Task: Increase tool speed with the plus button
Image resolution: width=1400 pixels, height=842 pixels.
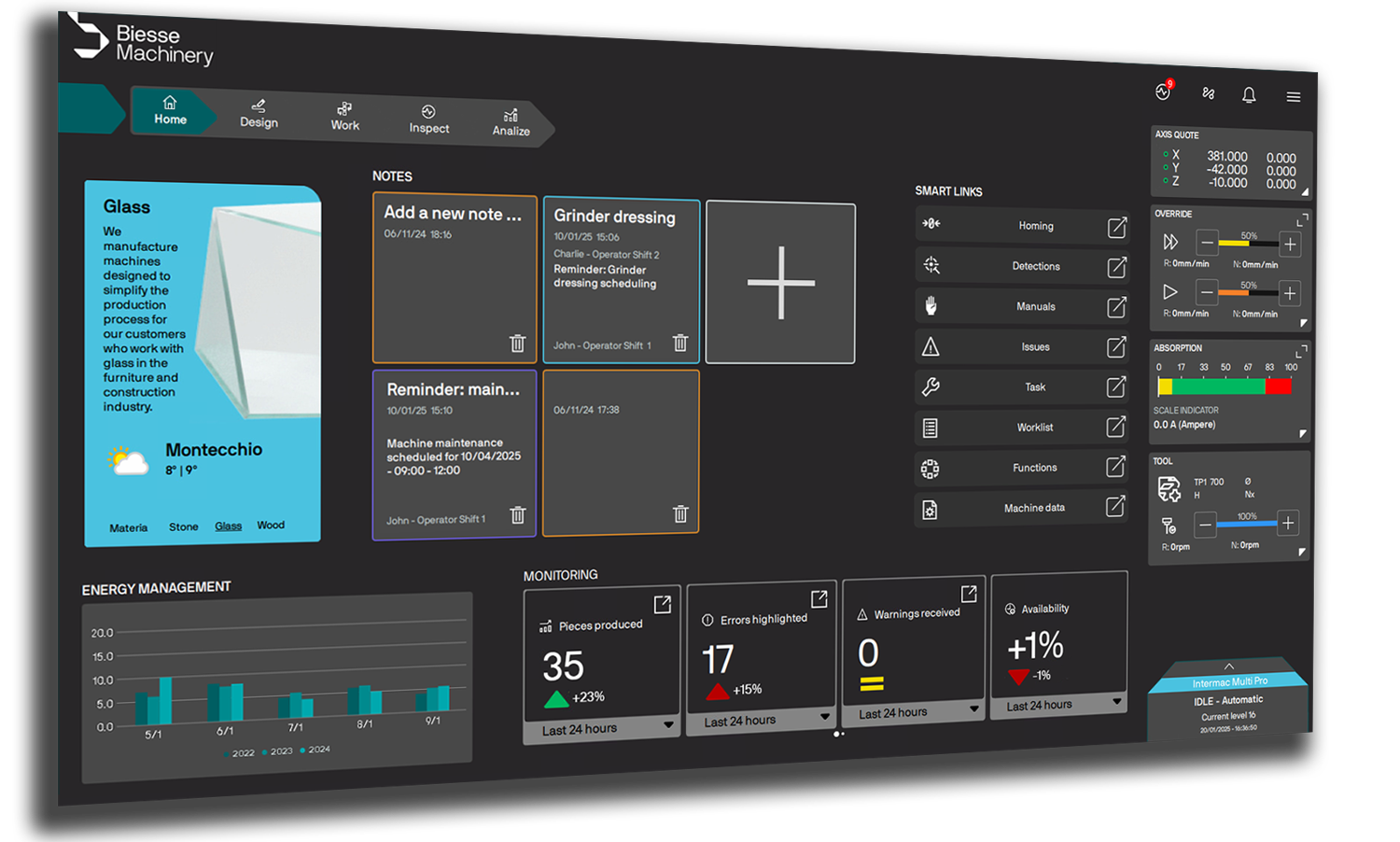Action: 1289,524
